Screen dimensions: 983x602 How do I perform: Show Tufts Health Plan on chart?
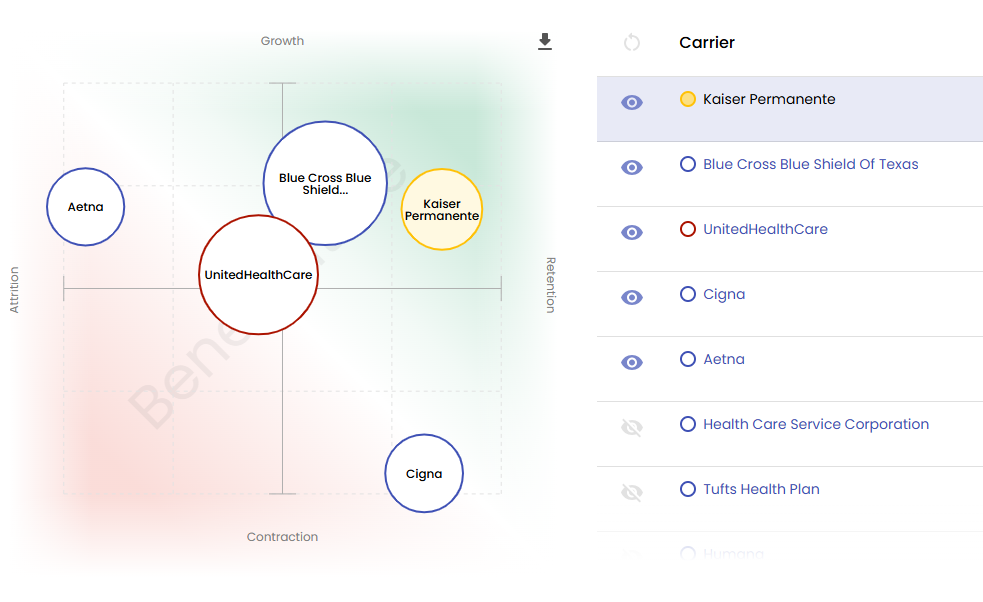coord(632,492)
